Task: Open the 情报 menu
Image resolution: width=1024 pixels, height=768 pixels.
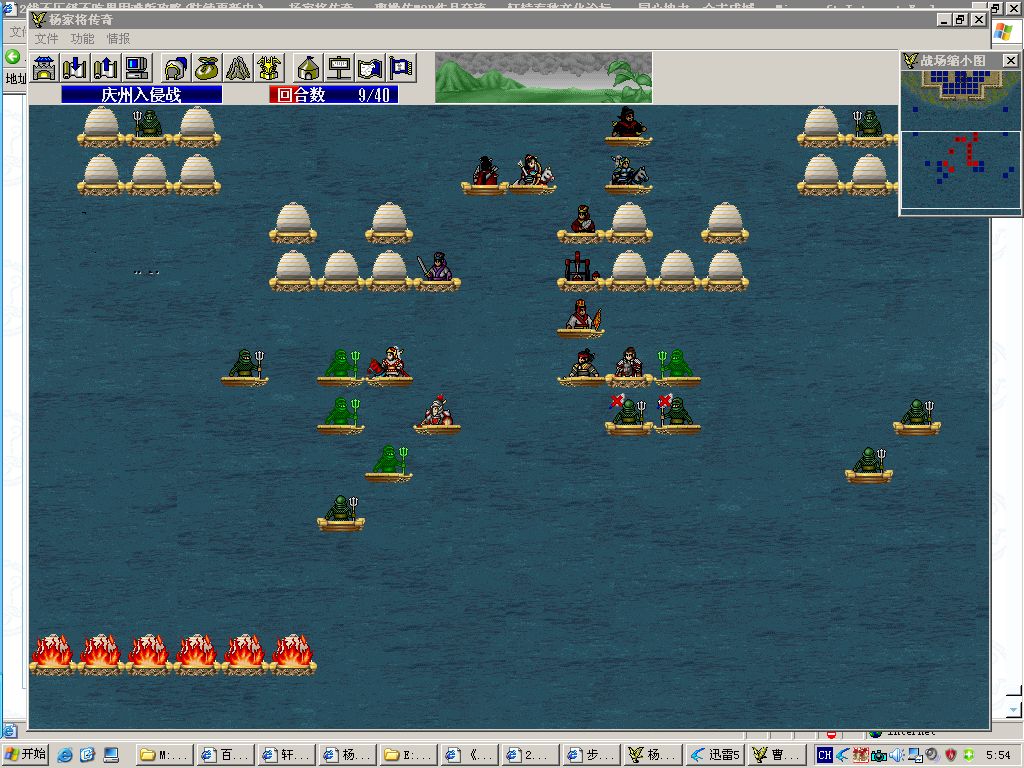Action: (118, 39)
